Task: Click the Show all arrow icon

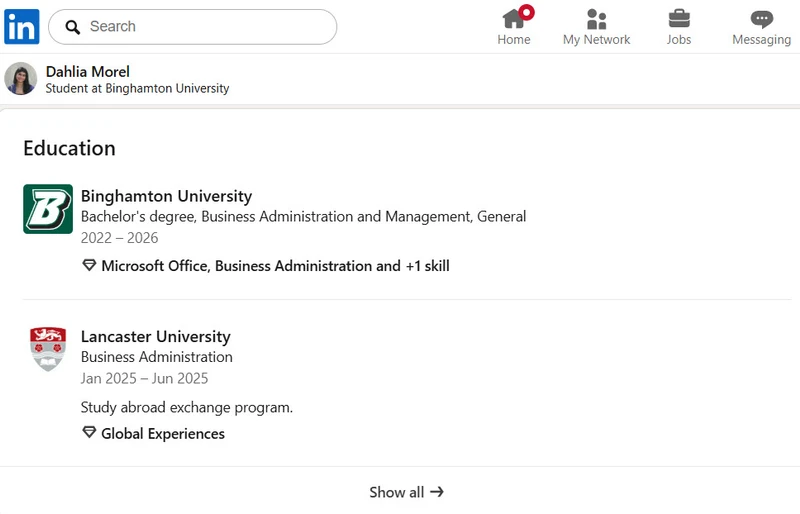Action: click(437, 492)
